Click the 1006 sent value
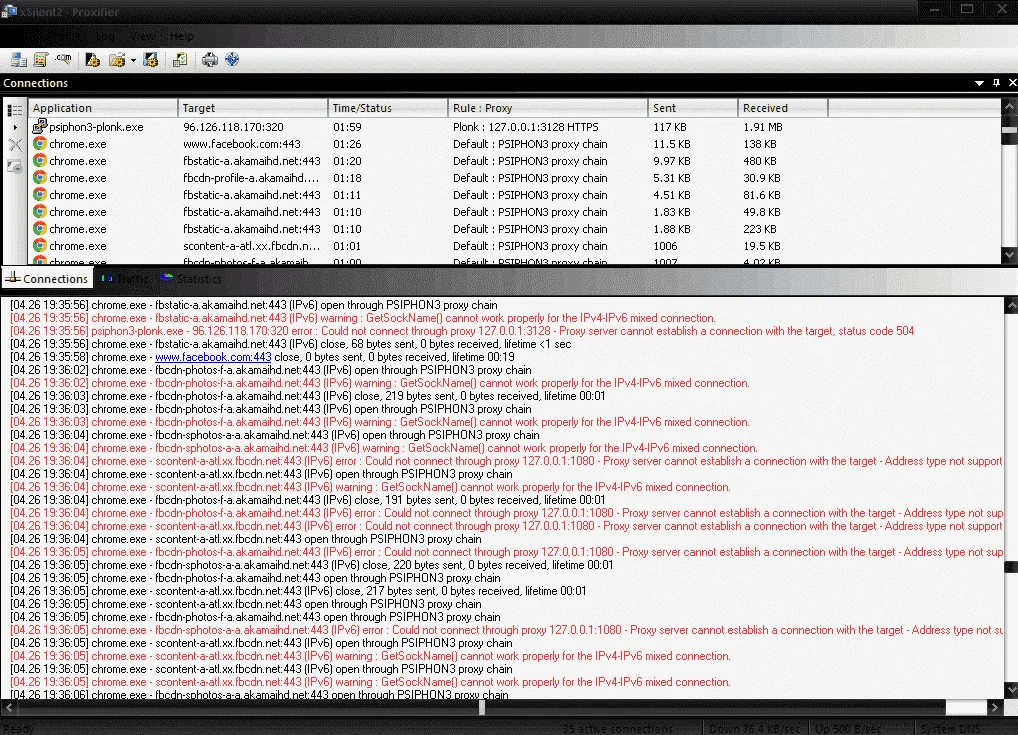The width and height of the screenshot is (1018, 735). (665, 246)
